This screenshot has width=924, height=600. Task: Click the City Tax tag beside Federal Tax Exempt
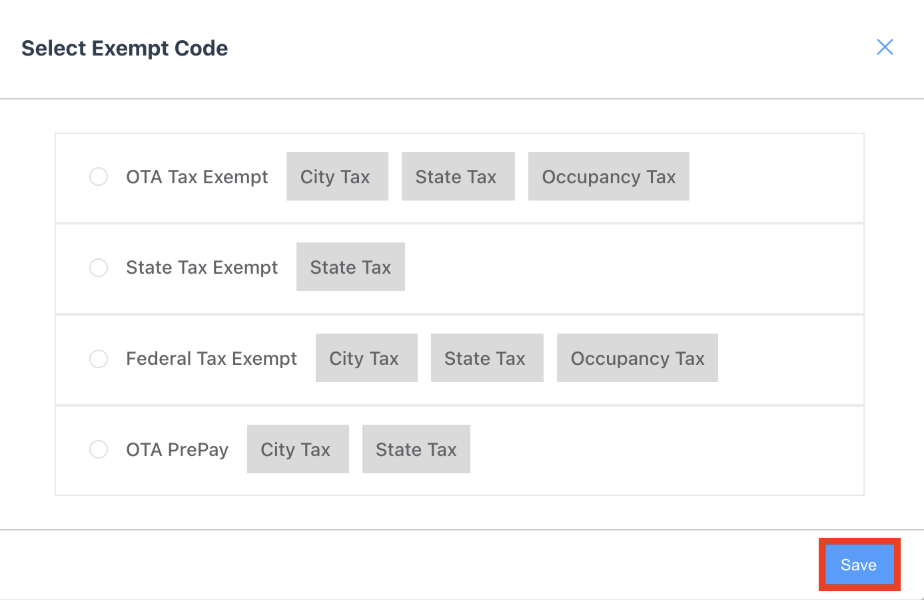pyautogui.click(x=366, y=358)
